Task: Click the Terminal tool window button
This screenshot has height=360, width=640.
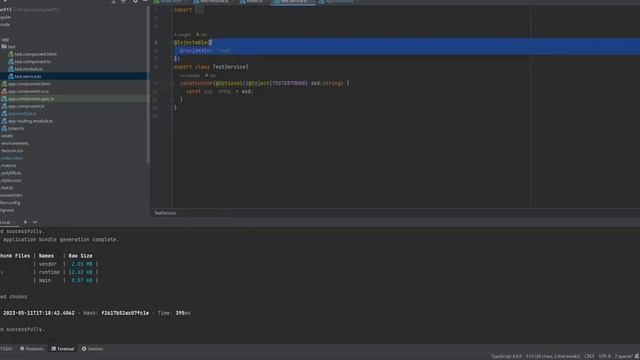Action: click(x=63, y=349)
